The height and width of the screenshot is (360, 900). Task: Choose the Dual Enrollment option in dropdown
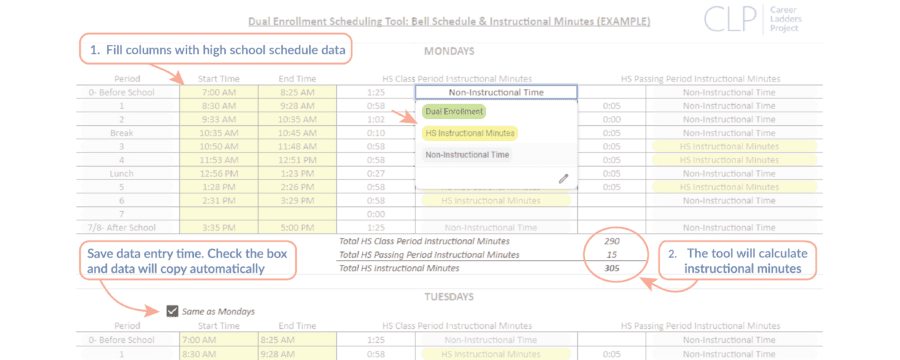point(454,111)
